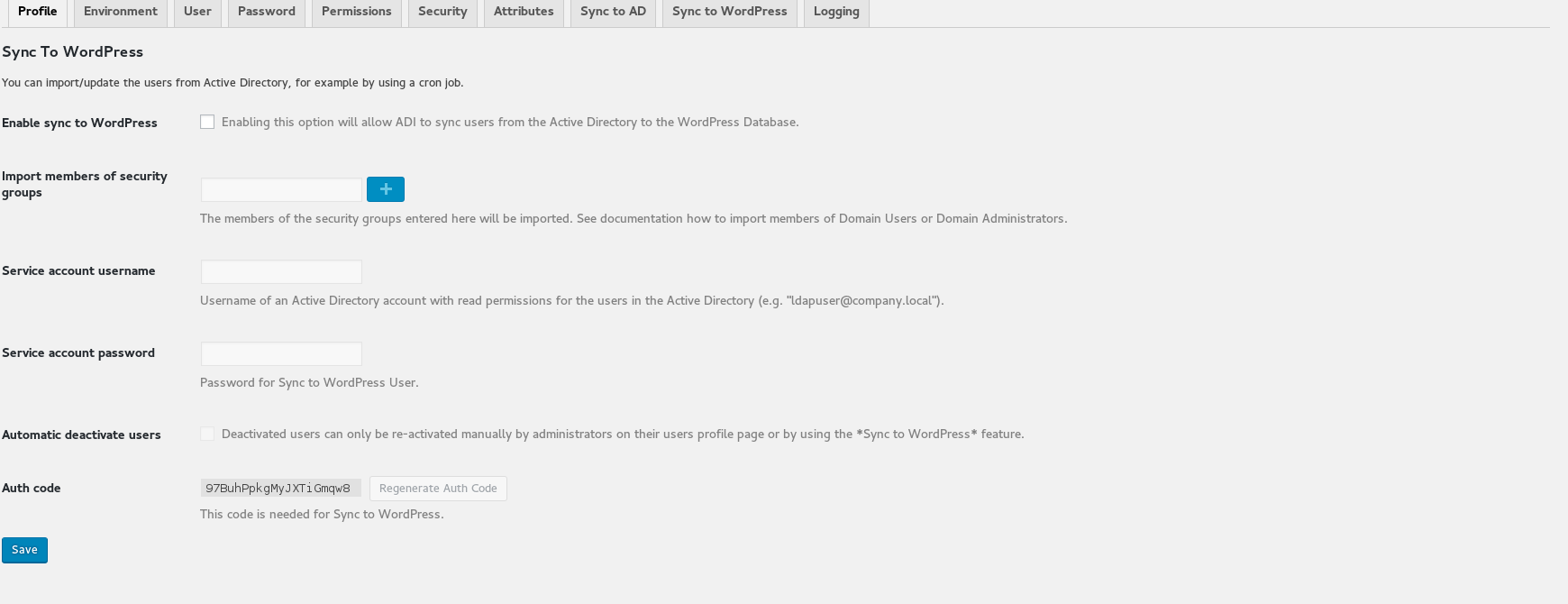Screen dimensions: 1568x604
Task: Open the Security tab
Action: pos(442,12)
